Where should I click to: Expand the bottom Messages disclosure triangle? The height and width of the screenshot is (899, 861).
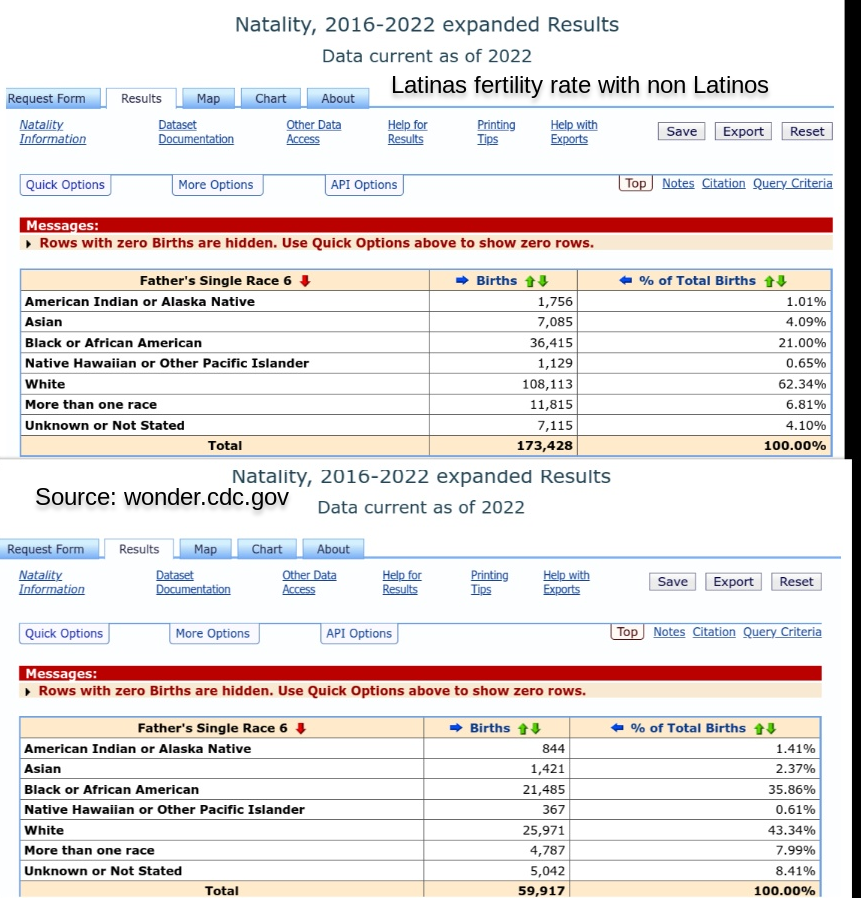click(x=28, y=691)
